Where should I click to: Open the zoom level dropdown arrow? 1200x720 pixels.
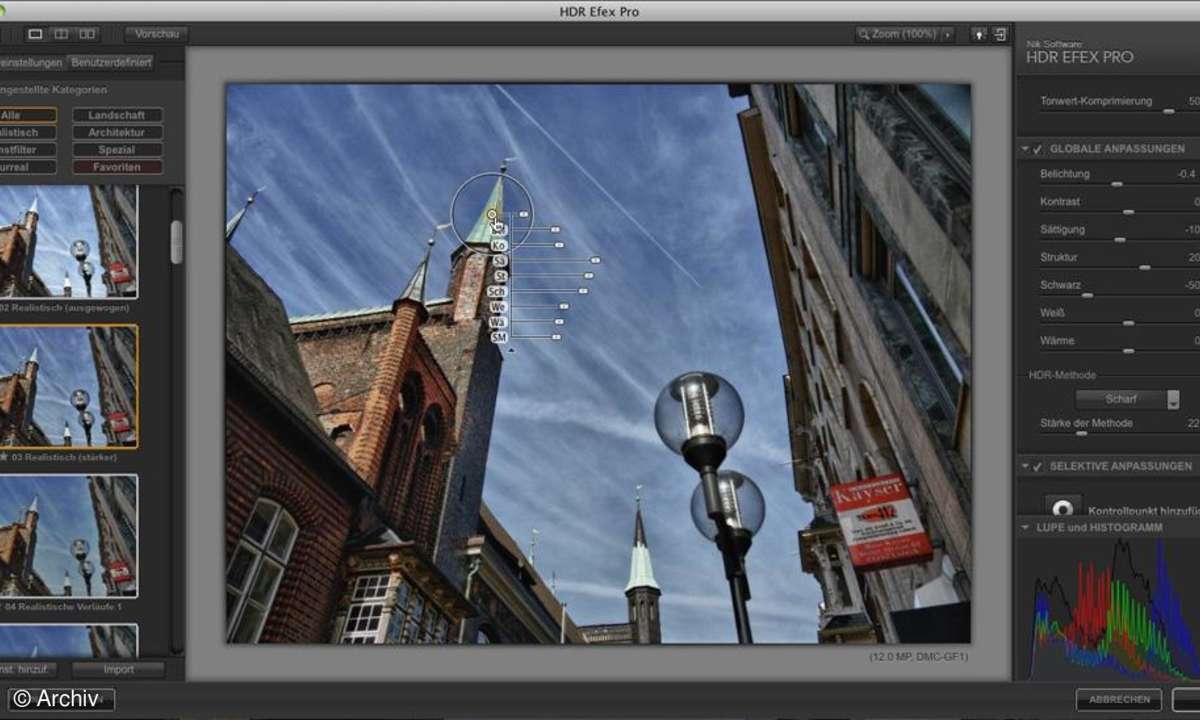pyautogui.click(x=948, y=34)
